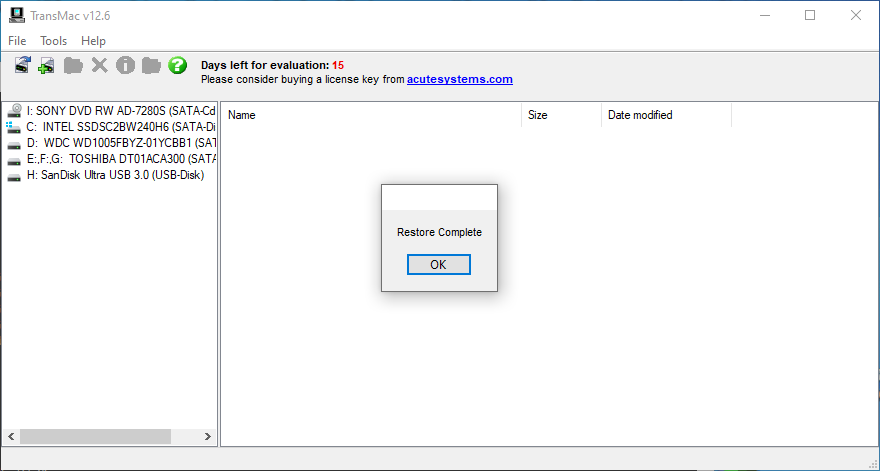Click the gray X delete toolbar icon

(99, 66)
